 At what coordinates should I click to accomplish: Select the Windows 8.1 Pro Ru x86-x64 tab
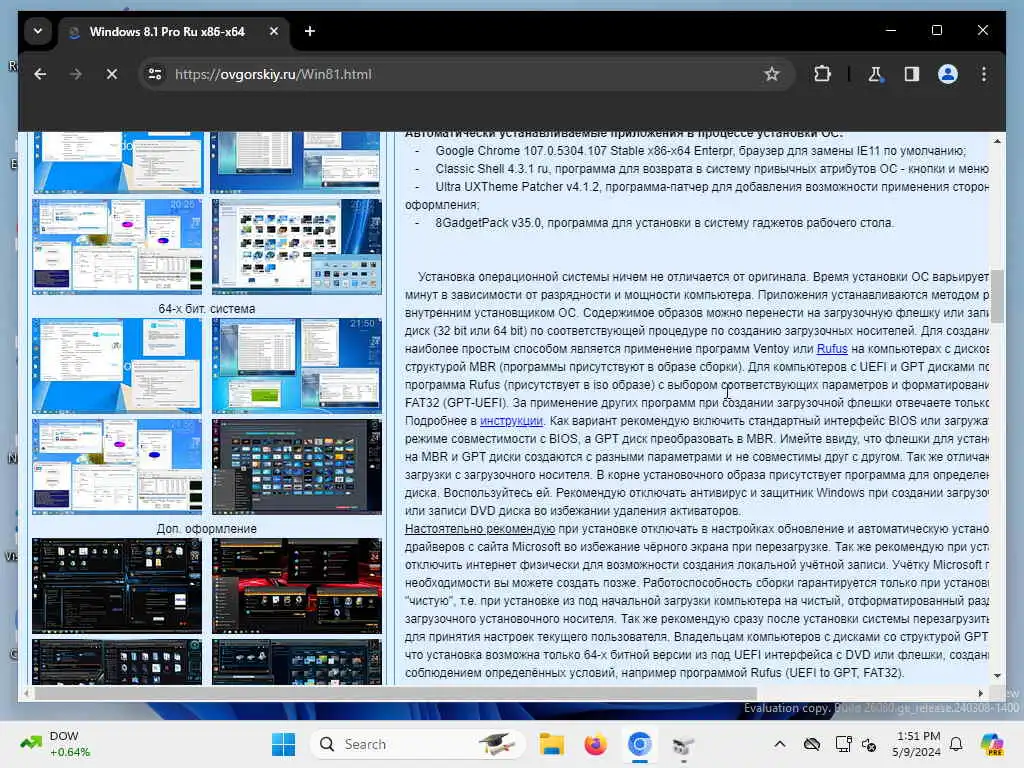[x=167, y=31]
